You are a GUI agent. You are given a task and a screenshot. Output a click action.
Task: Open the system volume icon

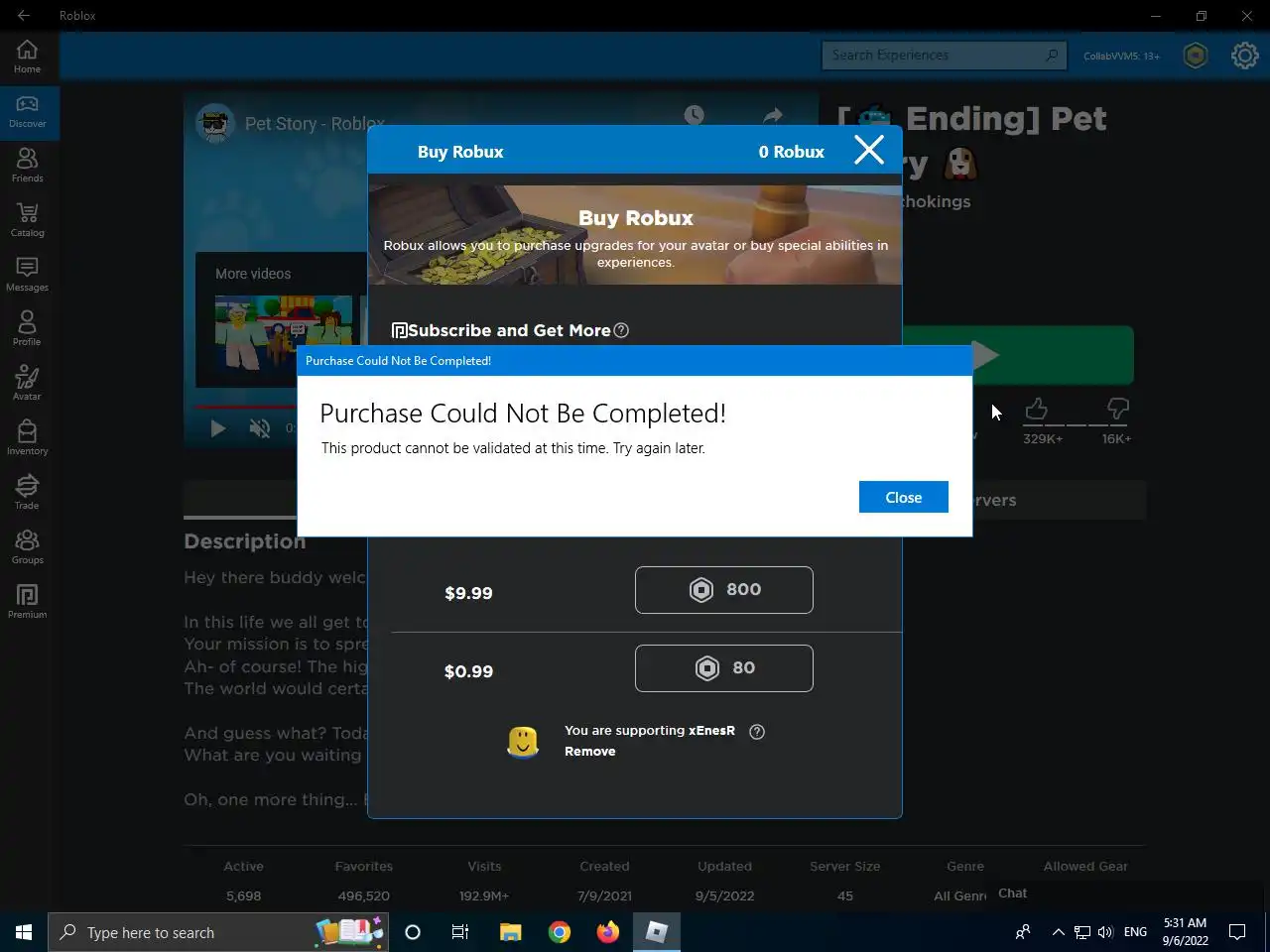click(1105, 932)
